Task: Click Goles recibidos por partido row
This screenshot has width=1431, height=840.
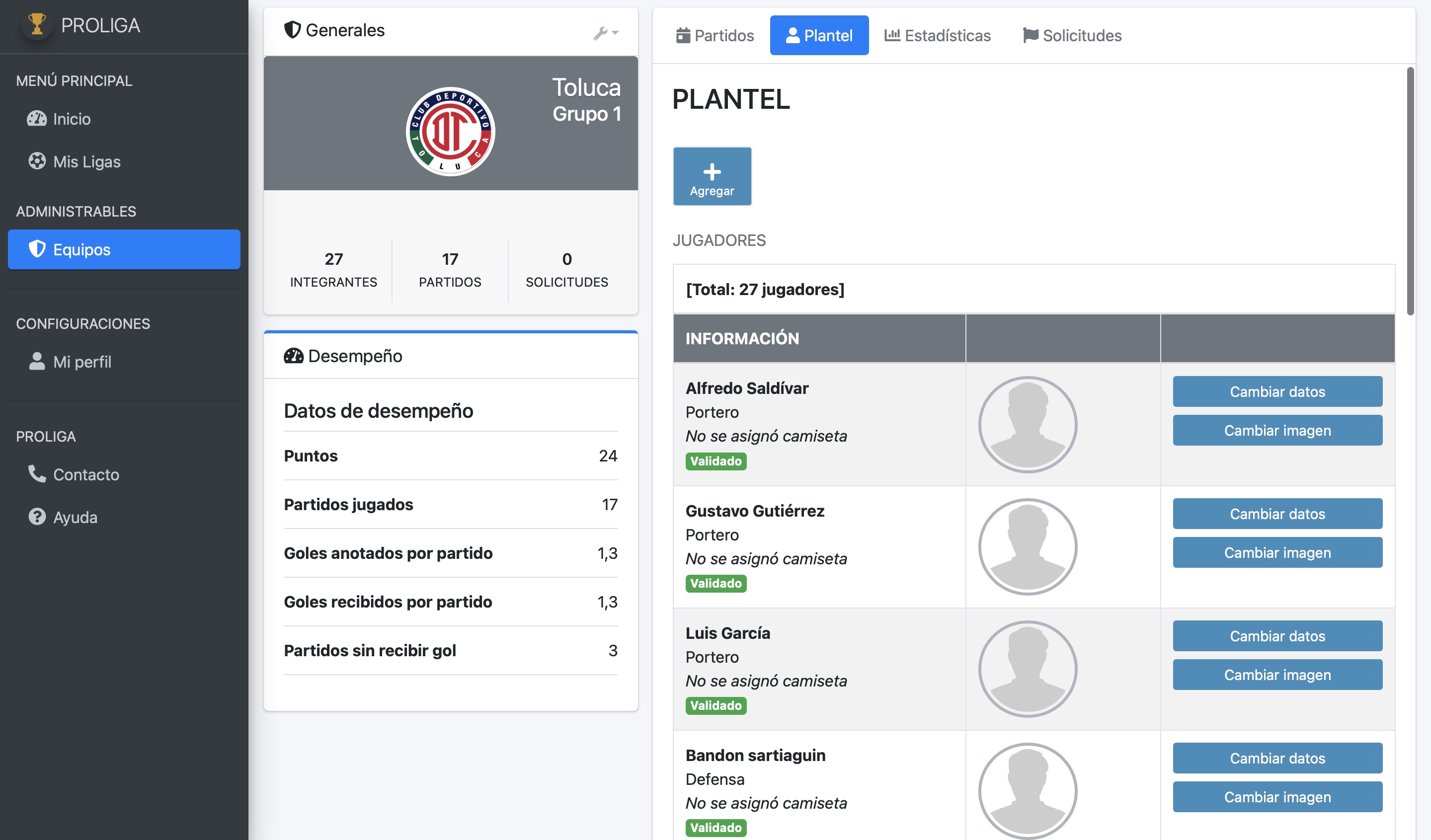Action: click(450, 602)
